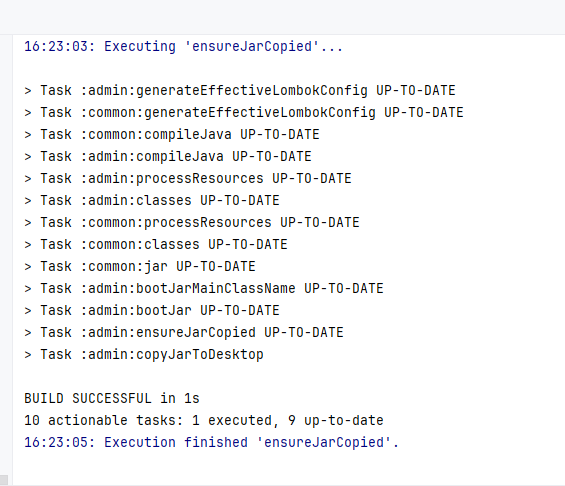Select the admin:processResources task line
565x486 pixels.
click(x=187, y=179)
